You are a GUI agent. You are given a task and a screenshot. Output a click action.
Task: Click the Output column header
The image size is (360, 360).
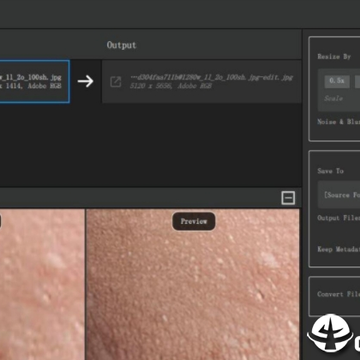coord(121,45)
